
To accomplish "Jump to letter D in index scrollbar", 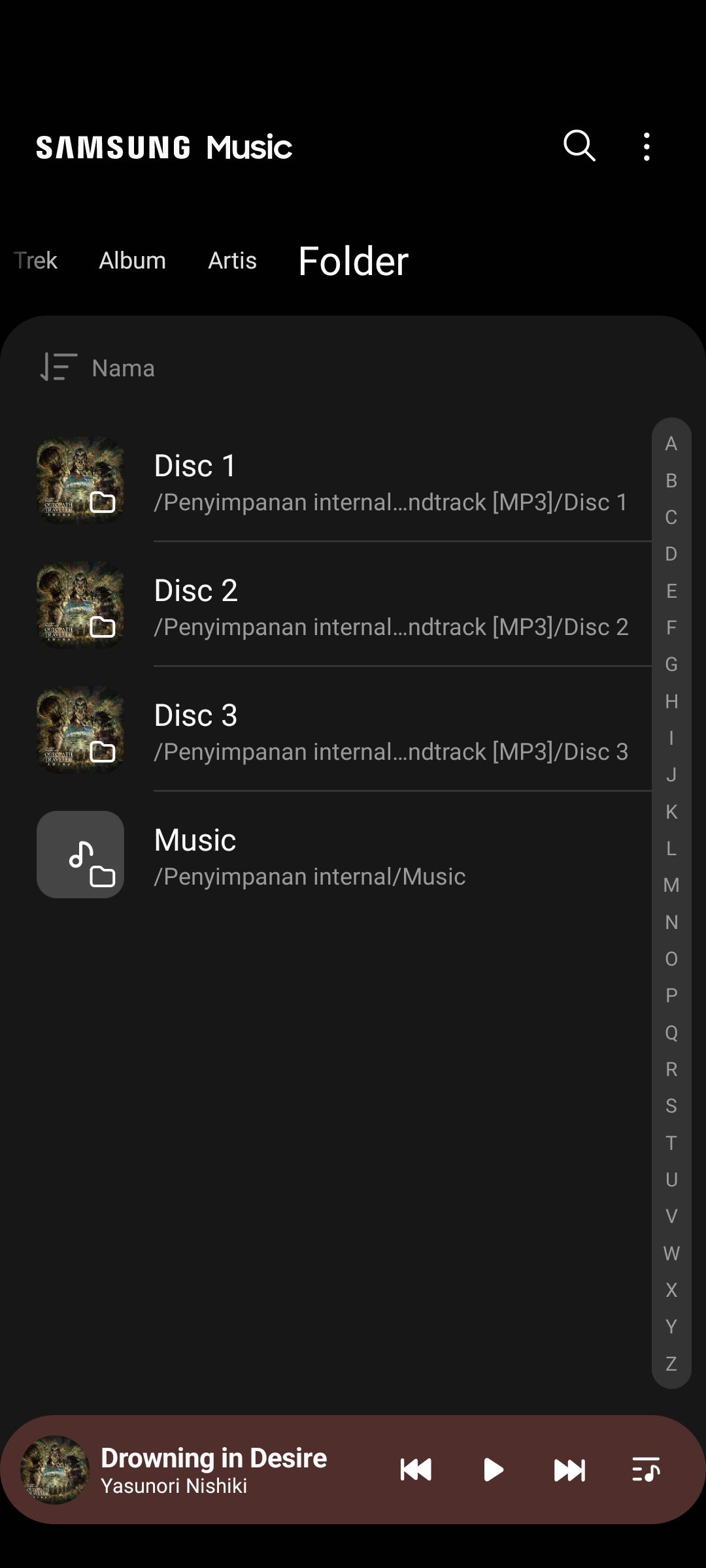I will pyautogui.click(x=671, y=554).
